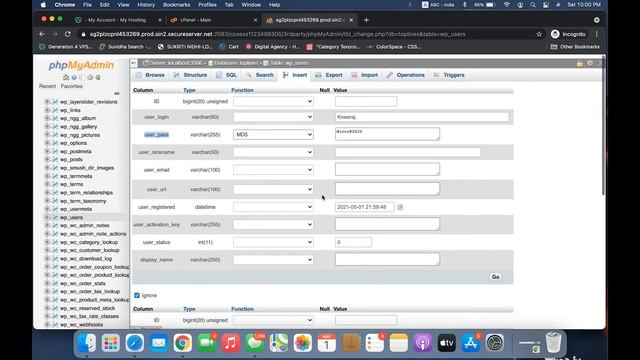The image size is (640, 360).
Task: Open the MD5 function dropdown for user_pass
Action: [273, 134]
